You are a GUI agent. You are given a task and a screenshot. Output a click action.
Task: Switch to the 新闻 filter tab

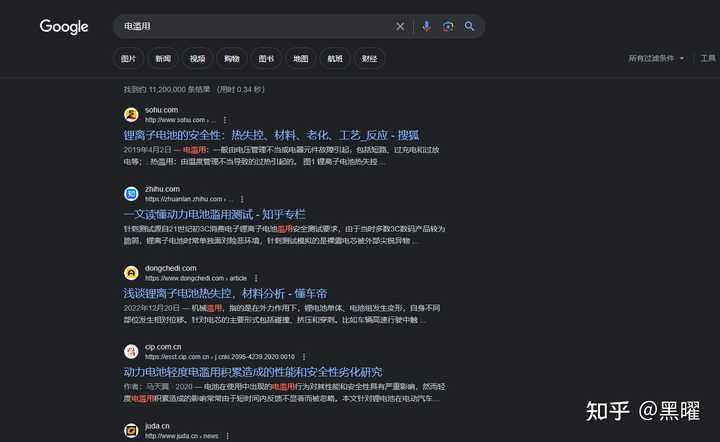pos(163,59)
